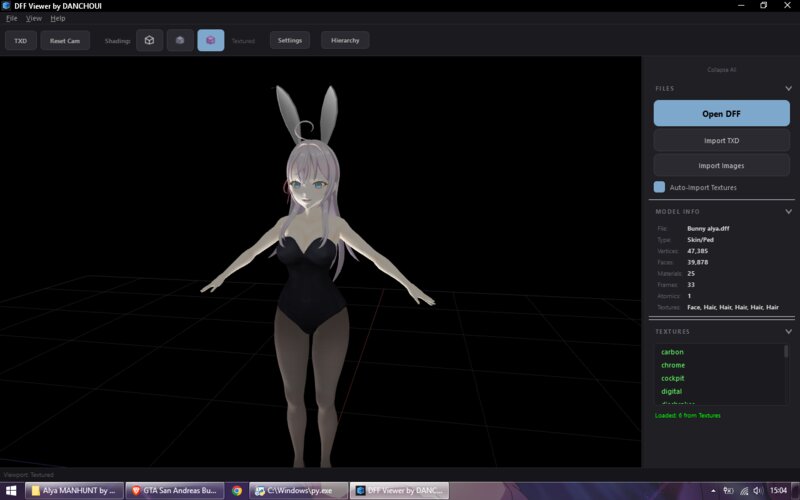The height and width of the screenshot is (500, 800).
Task: Open volume control in system tray
Action: pos(758,491)
